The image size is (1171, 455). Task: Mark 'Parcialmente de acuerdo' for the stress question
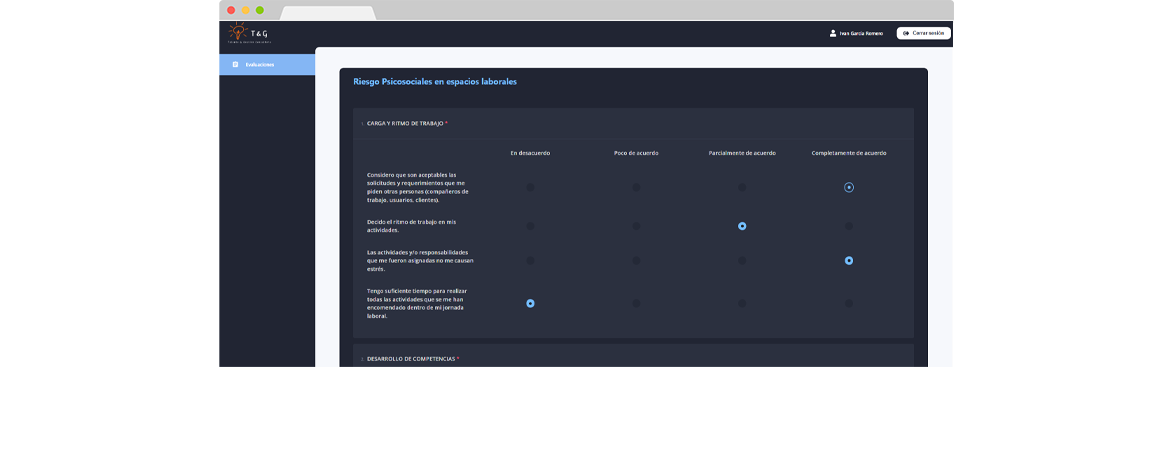pyautogui.click(x=742, y=260)
